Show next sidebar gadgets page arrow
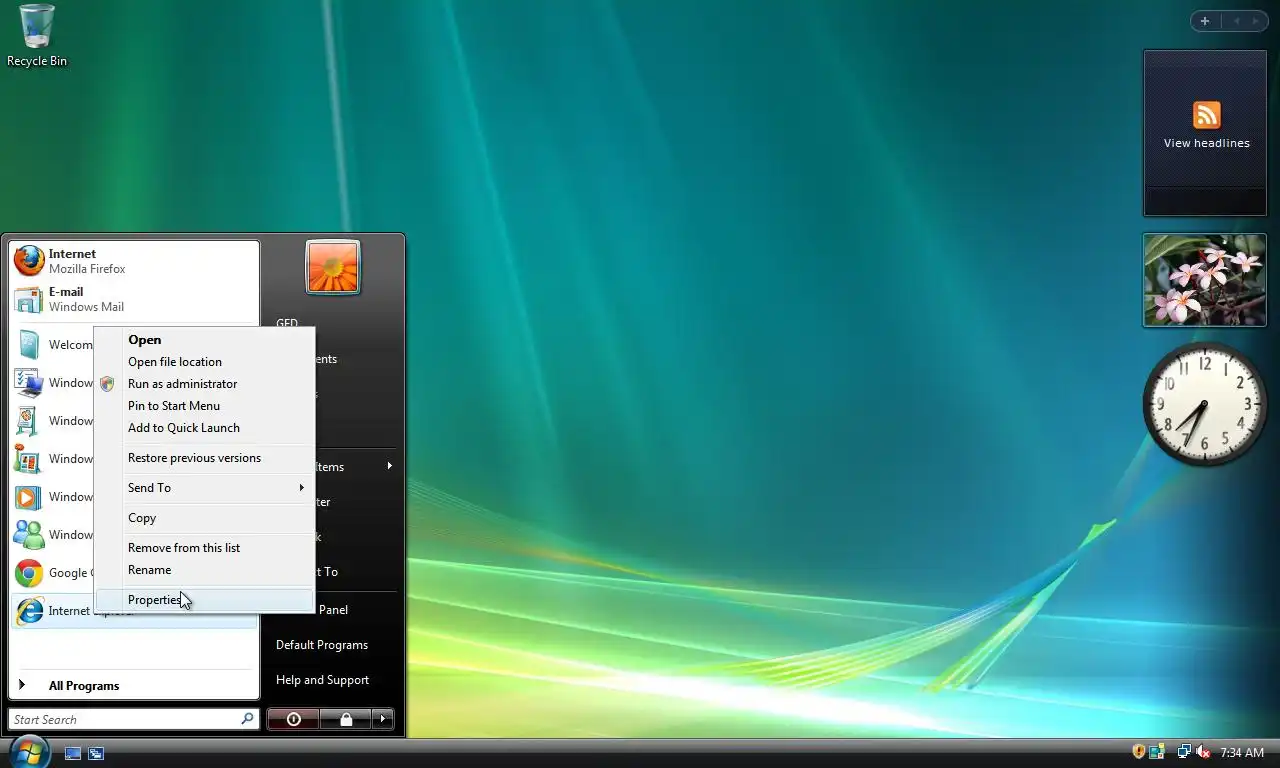Viewport: 1280px width, 768px height. click(x=1256, y=21)
